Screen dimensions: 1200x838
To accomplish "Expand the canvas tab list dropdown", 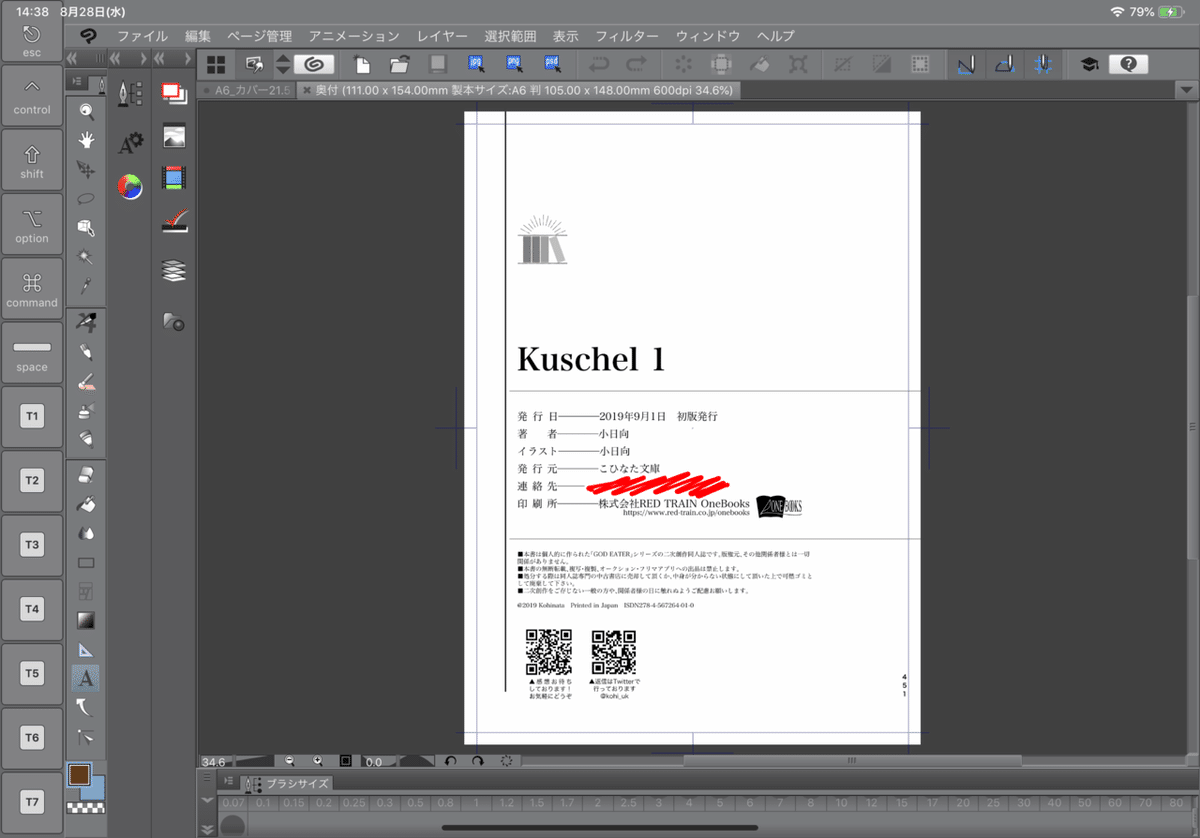I will tap(1188, 90).
